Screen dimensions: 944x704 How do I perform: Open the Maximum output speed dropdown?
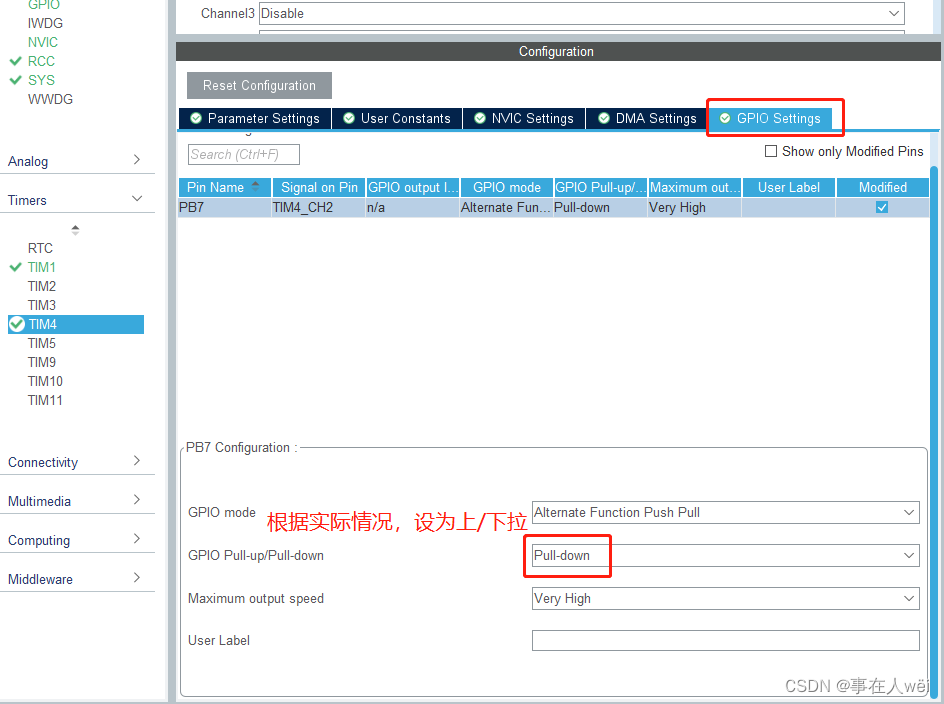725,599
